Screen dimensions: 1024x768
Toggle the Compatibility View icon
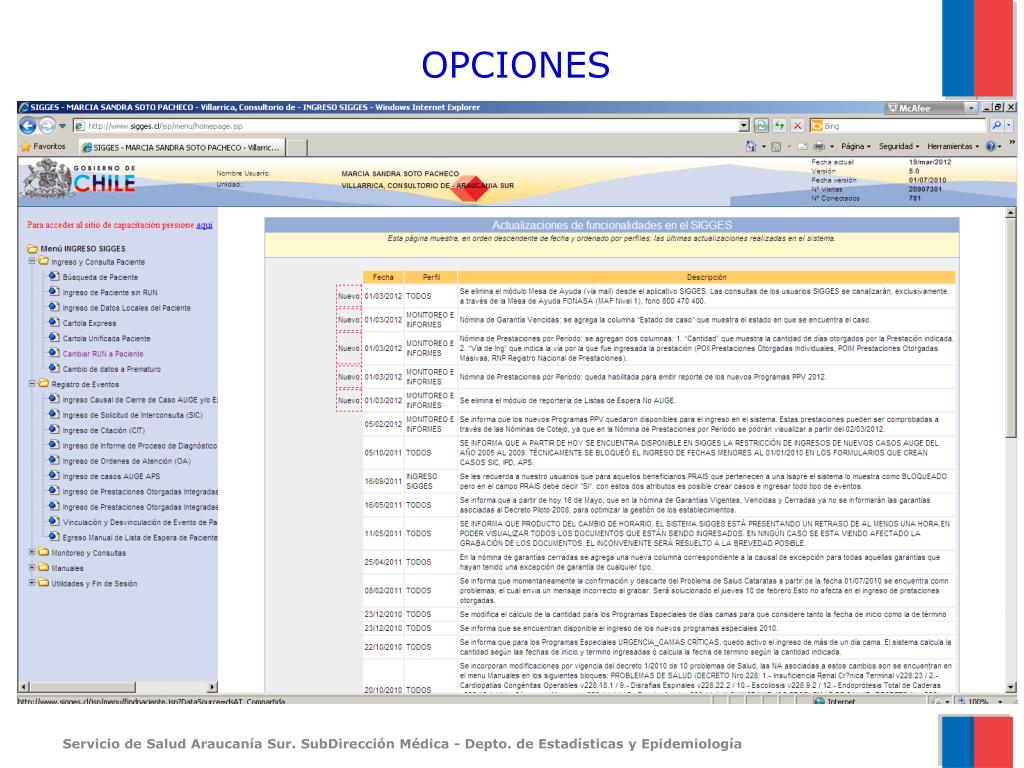(x=761, y=125)
